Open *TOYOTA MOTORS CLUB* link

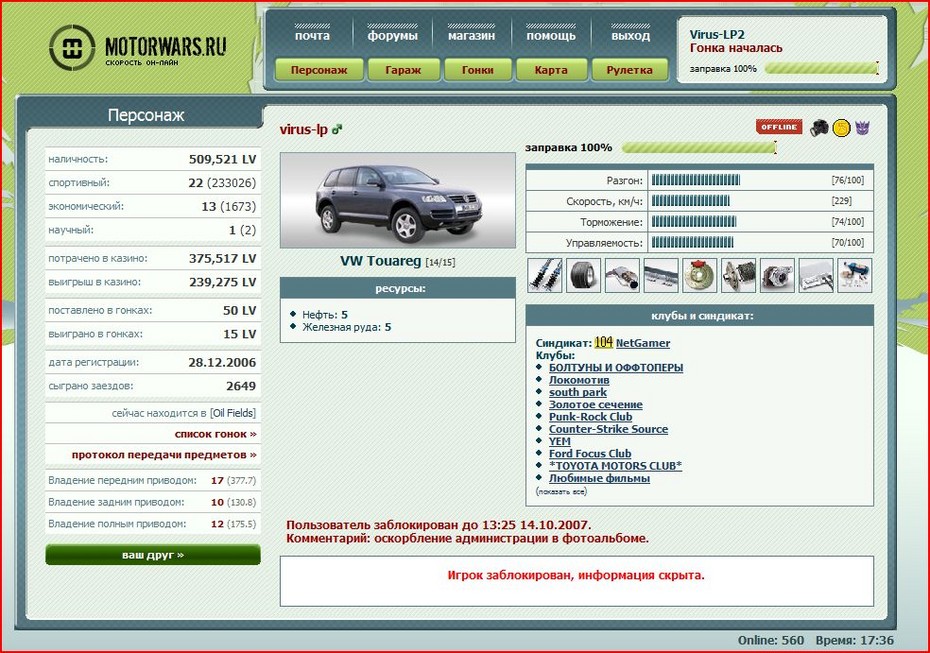[615, 466]
